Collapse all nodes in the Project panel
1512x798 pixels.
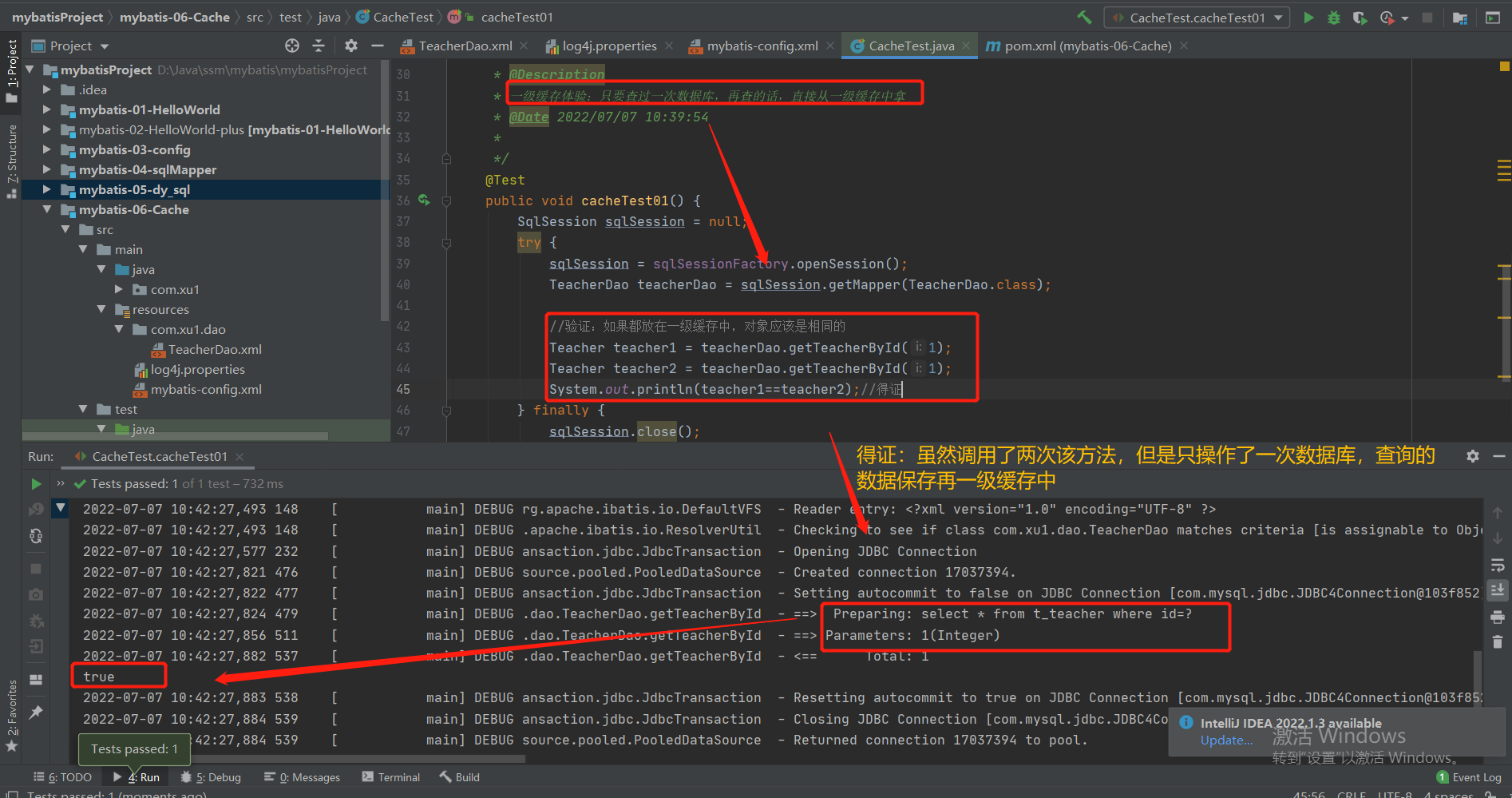319,46
